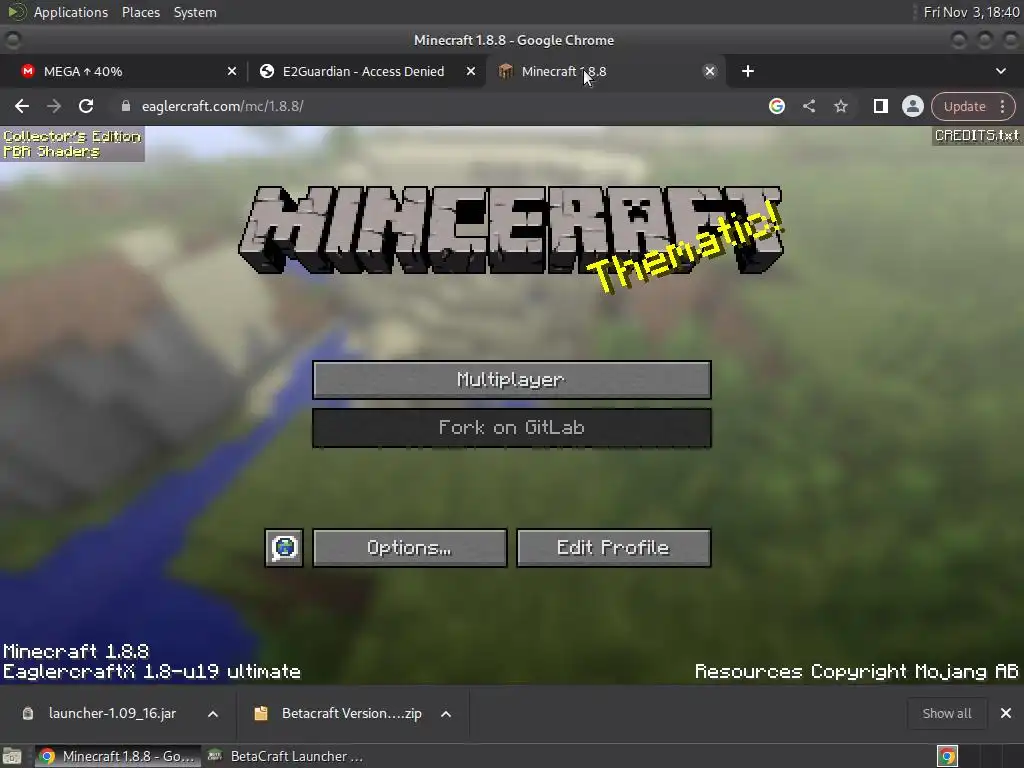
Task: Open the Applications menu
Action: [71, 12]
